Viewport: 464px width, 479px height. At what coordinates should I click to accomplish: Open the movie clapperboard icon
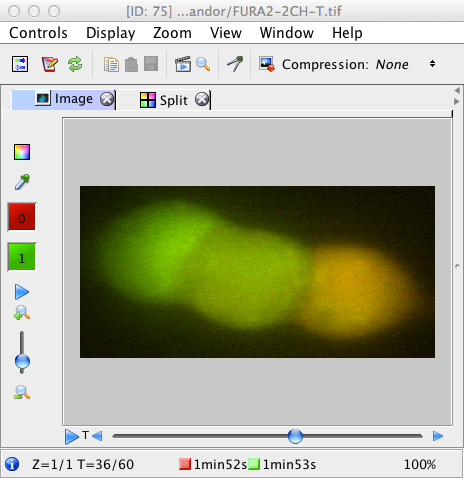coord(183,64)
